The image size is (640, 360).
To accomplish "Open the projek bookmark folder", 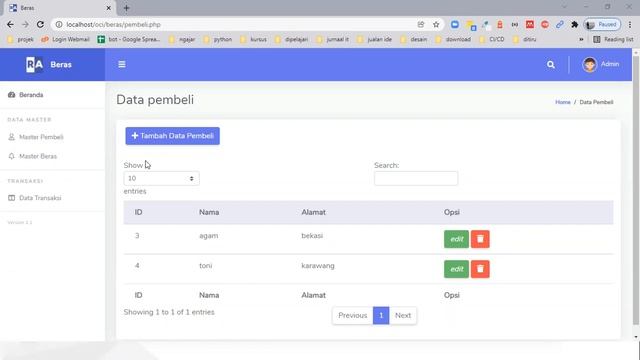I will (x=20, y=39).
